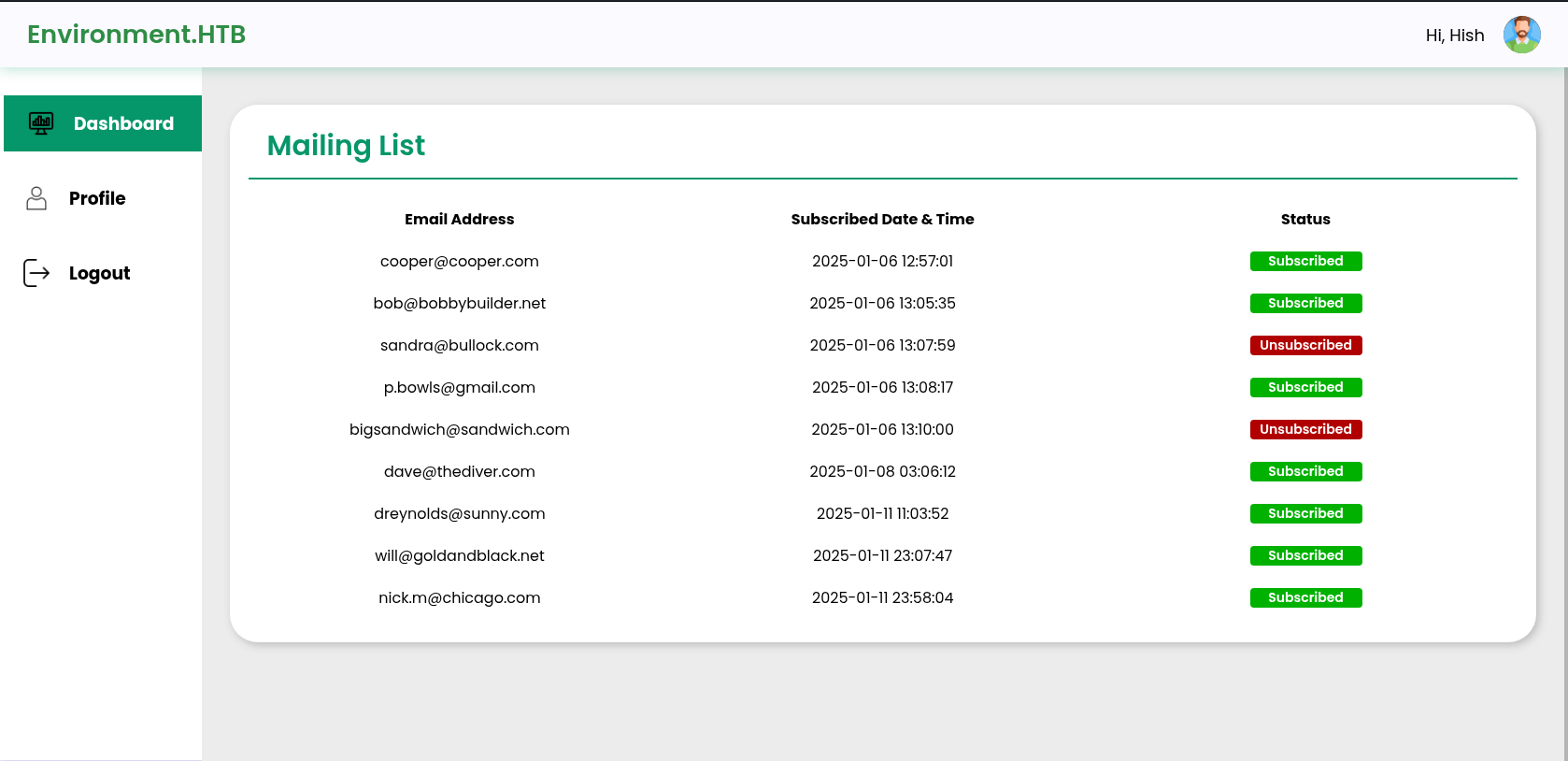Click Subscribed badge for nick.m@chicago.com

pyautogui.click(x=1305, y=597)
